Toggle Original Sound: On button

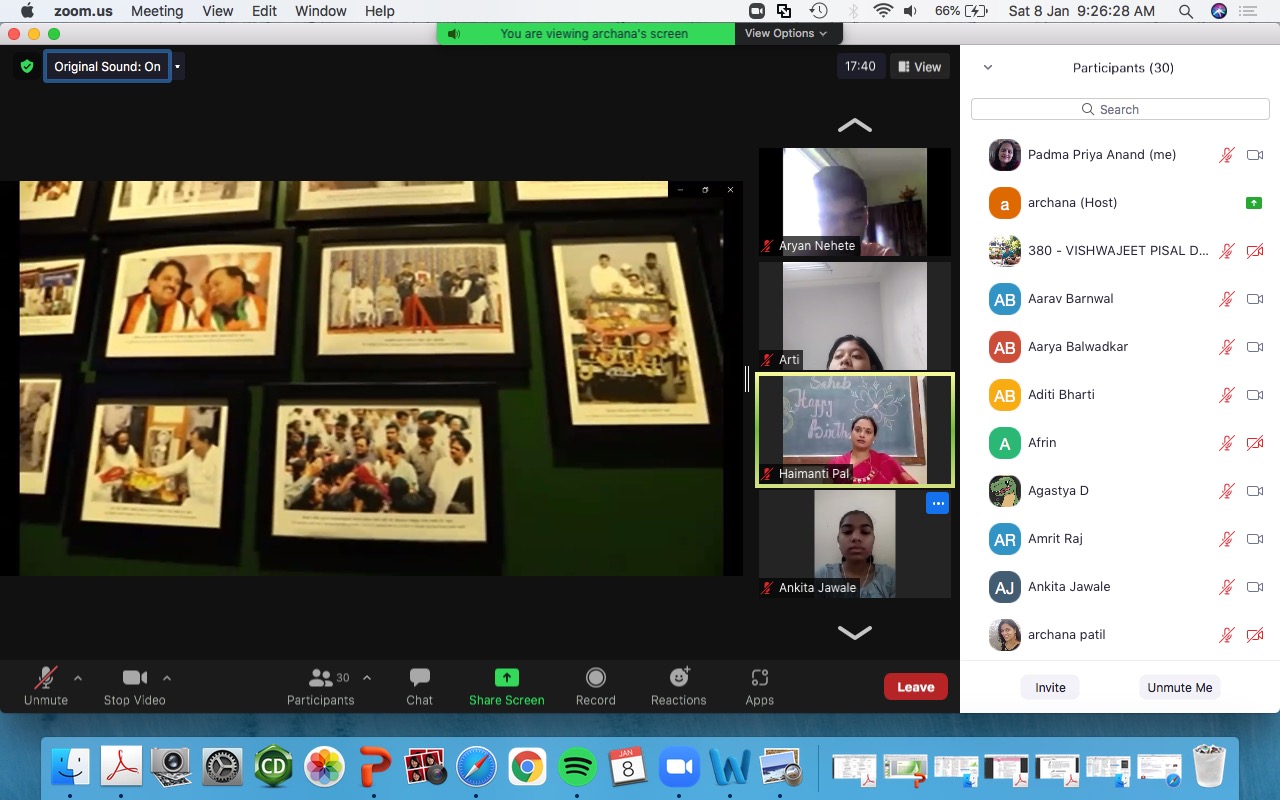coord(107,67)
